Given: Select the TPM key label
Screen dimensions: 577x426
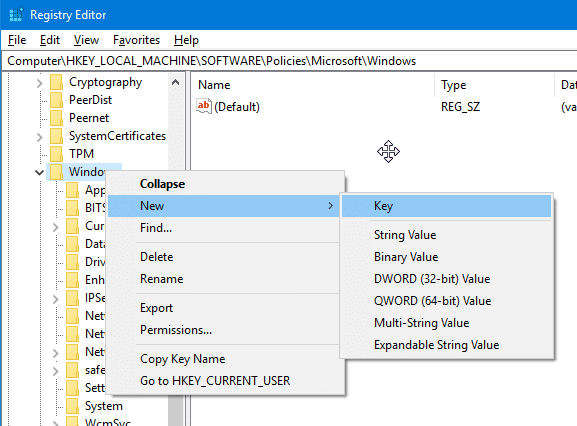Looking at the screenshot, I should 82,154.
